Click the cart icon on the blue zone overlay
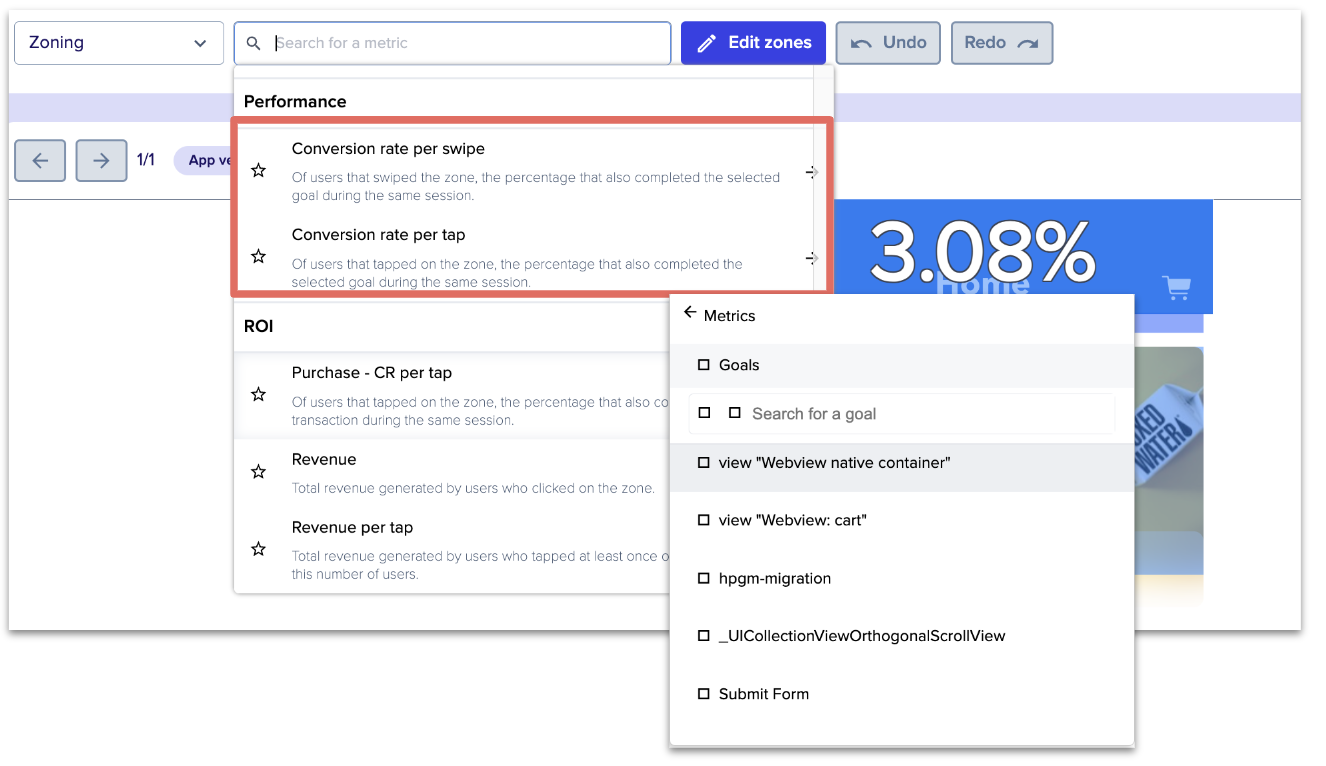This screenshot has height=766, width=1326. tap(1176, 287)
